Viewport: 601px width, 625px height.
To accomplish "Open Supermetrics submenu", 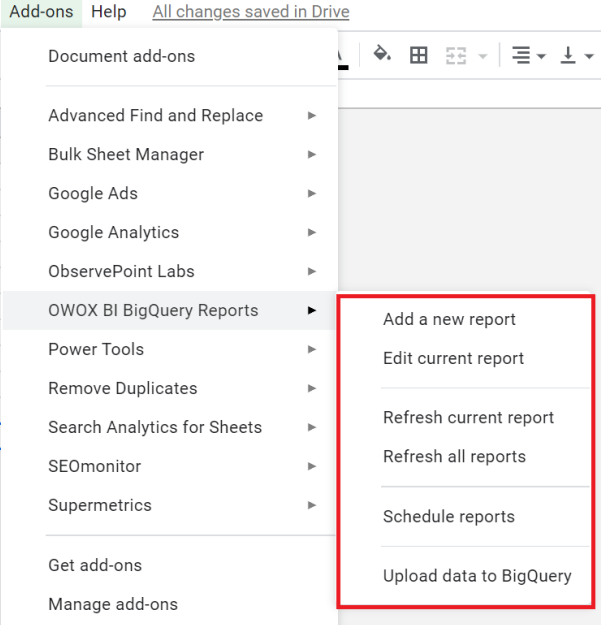I will pyautogui.click(x=170, y=505).
